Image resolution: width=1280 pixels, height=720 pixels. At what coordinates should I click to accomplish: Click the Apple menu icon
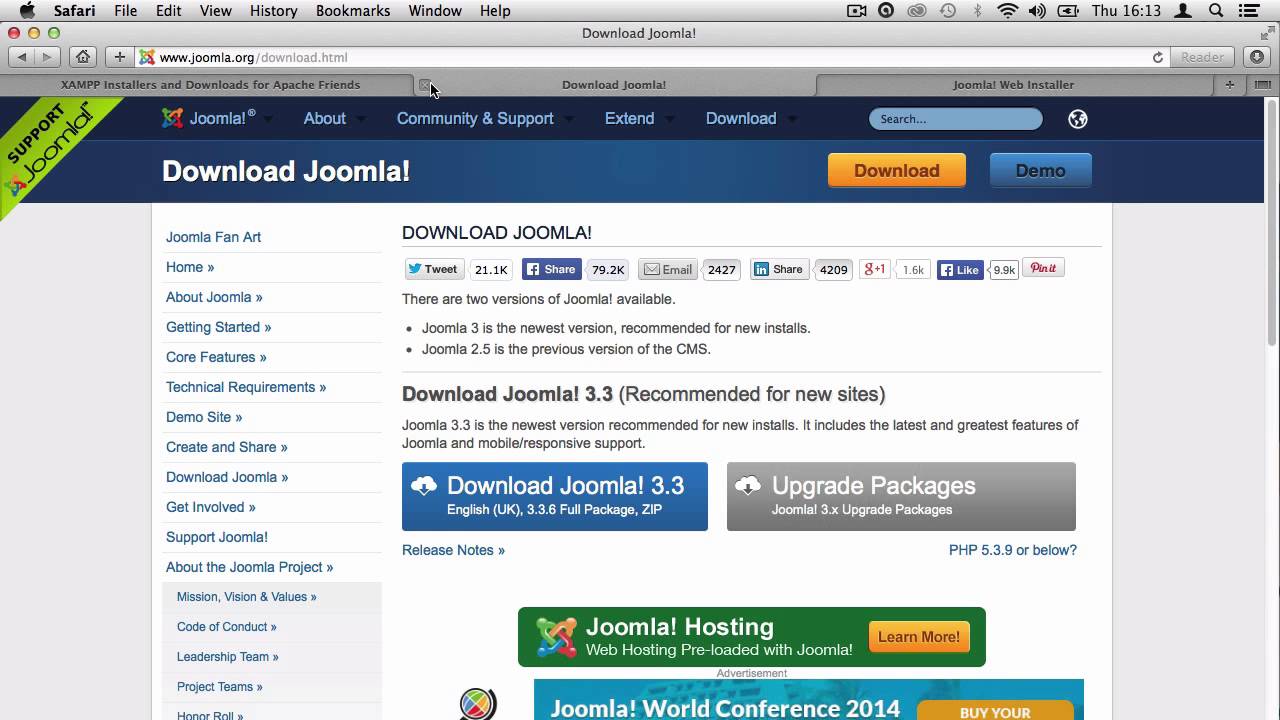27,11
